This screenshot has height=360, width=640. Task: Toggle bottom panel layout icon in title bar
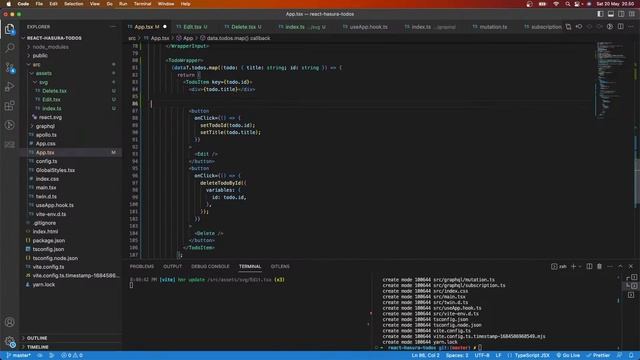[611, 14]
